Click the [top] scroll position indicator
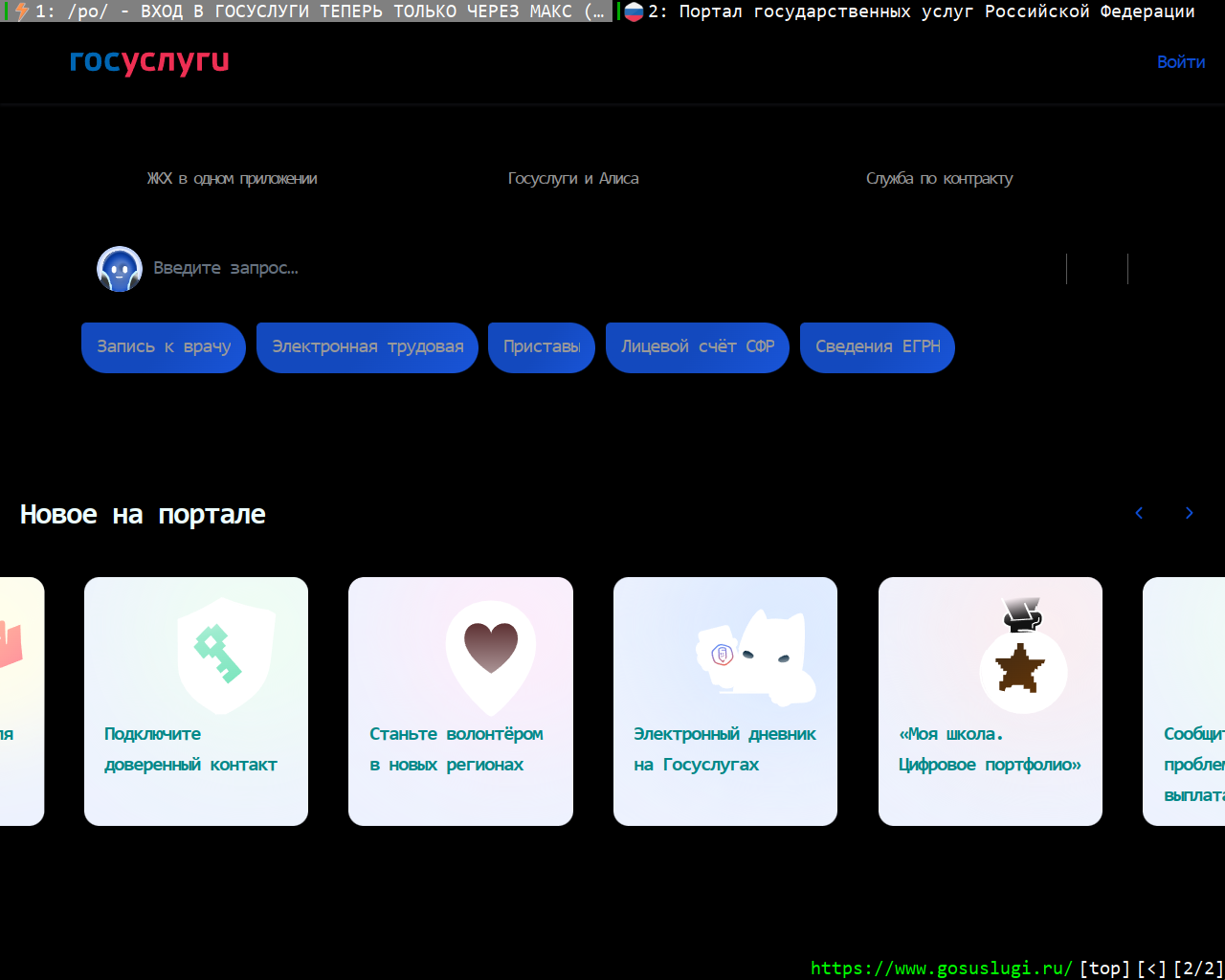Viewport: 1225px width, 980px height. pyautogui.click(x=1104, y=969)
